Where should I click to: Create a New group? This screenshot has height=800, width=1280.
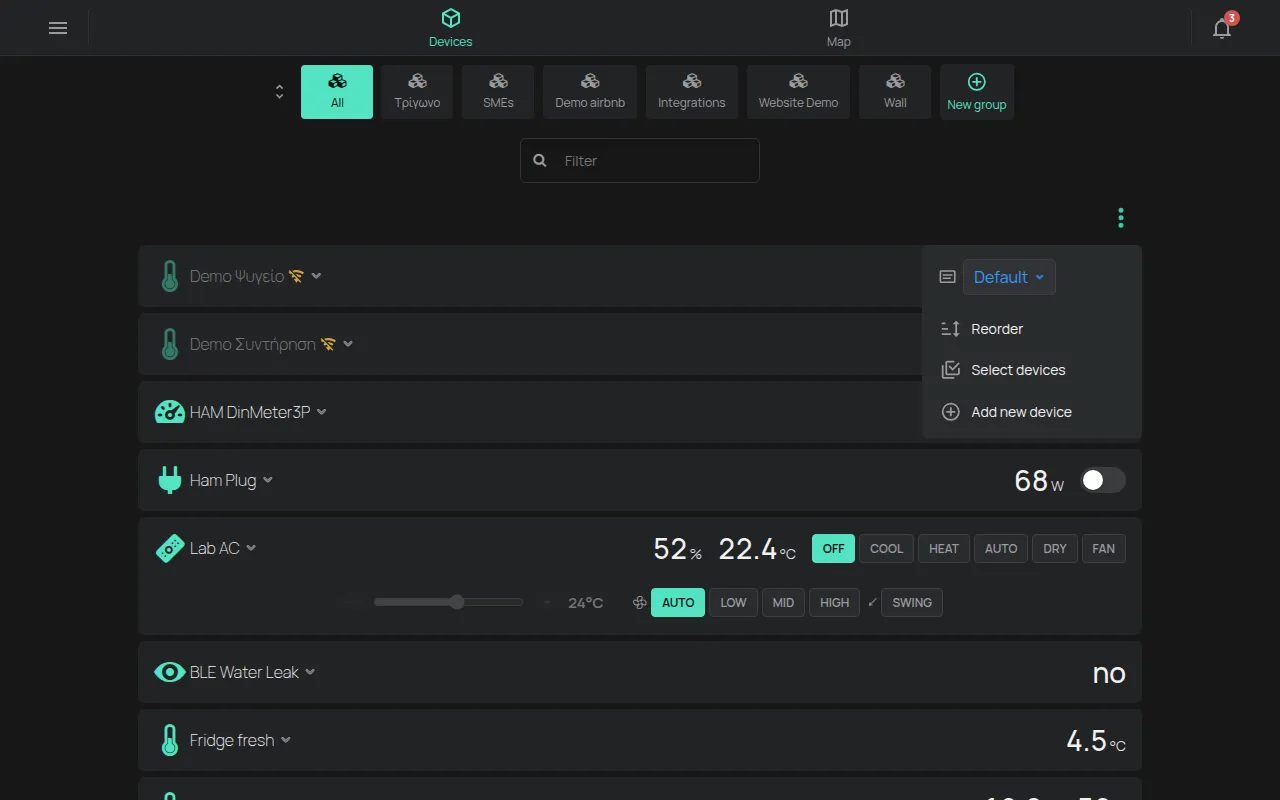point(977,92)
